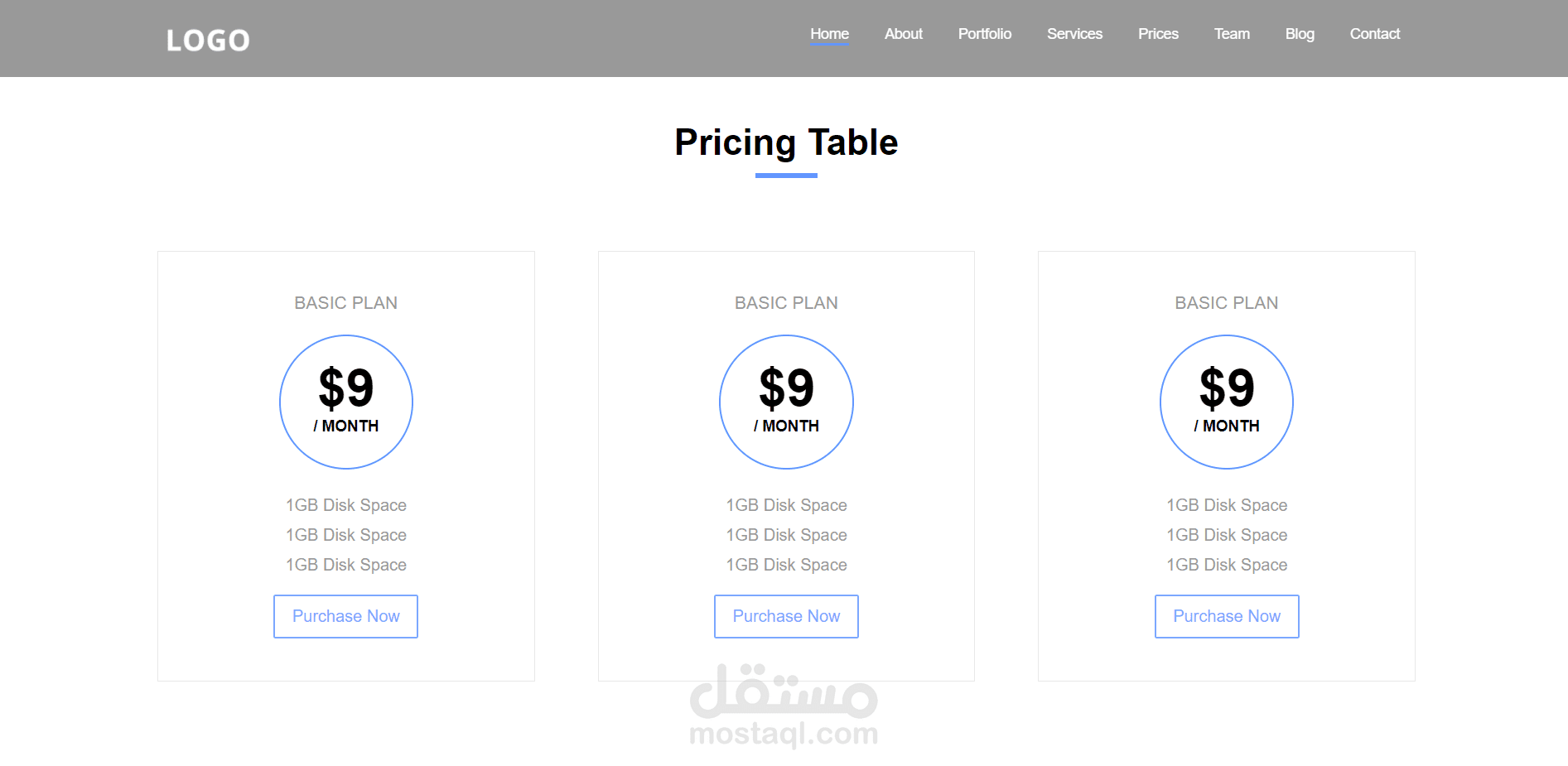
Task: Select BASIC PLAN title in left card
Action: coord(346,303)
